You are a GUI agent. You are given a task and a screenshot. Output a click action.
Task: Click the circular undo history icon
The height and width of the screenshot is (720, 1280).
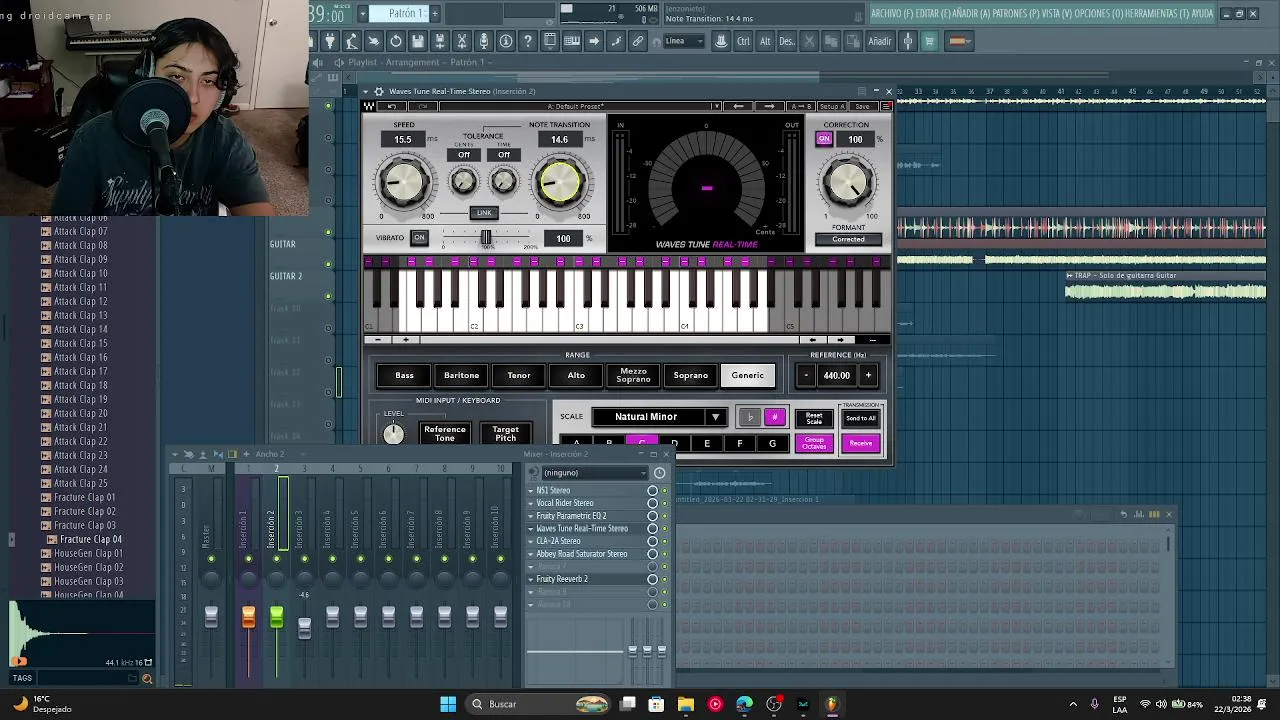(x=396, y=41)
